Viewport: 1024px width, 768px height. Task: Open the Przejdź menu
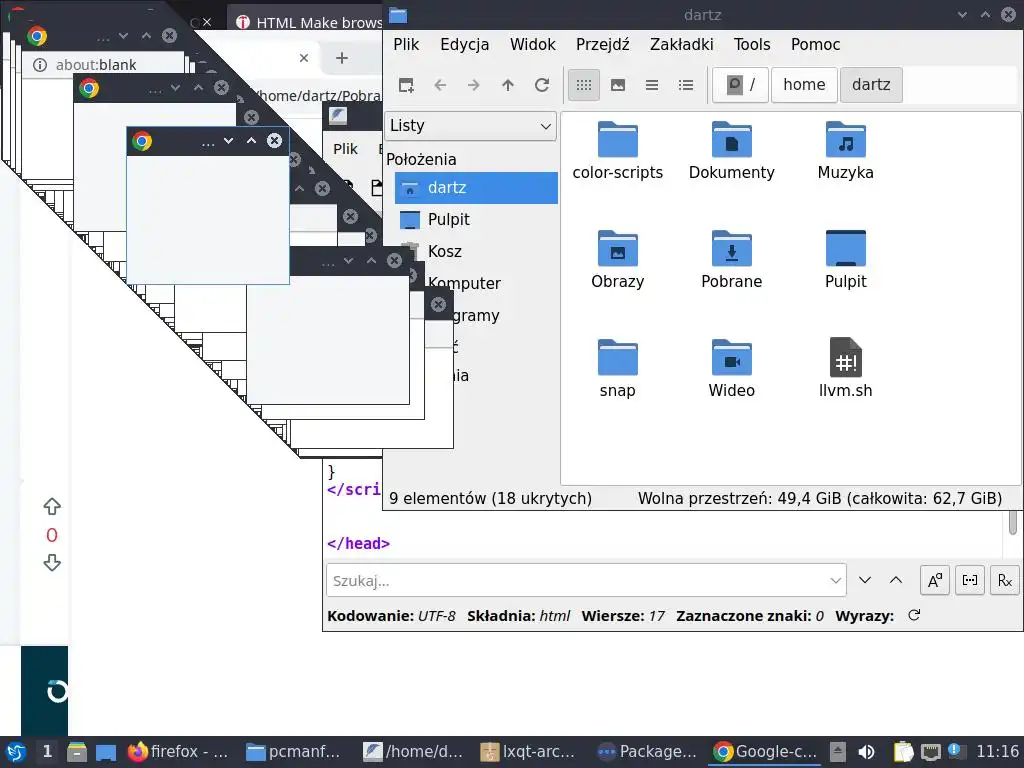[603, 44]
